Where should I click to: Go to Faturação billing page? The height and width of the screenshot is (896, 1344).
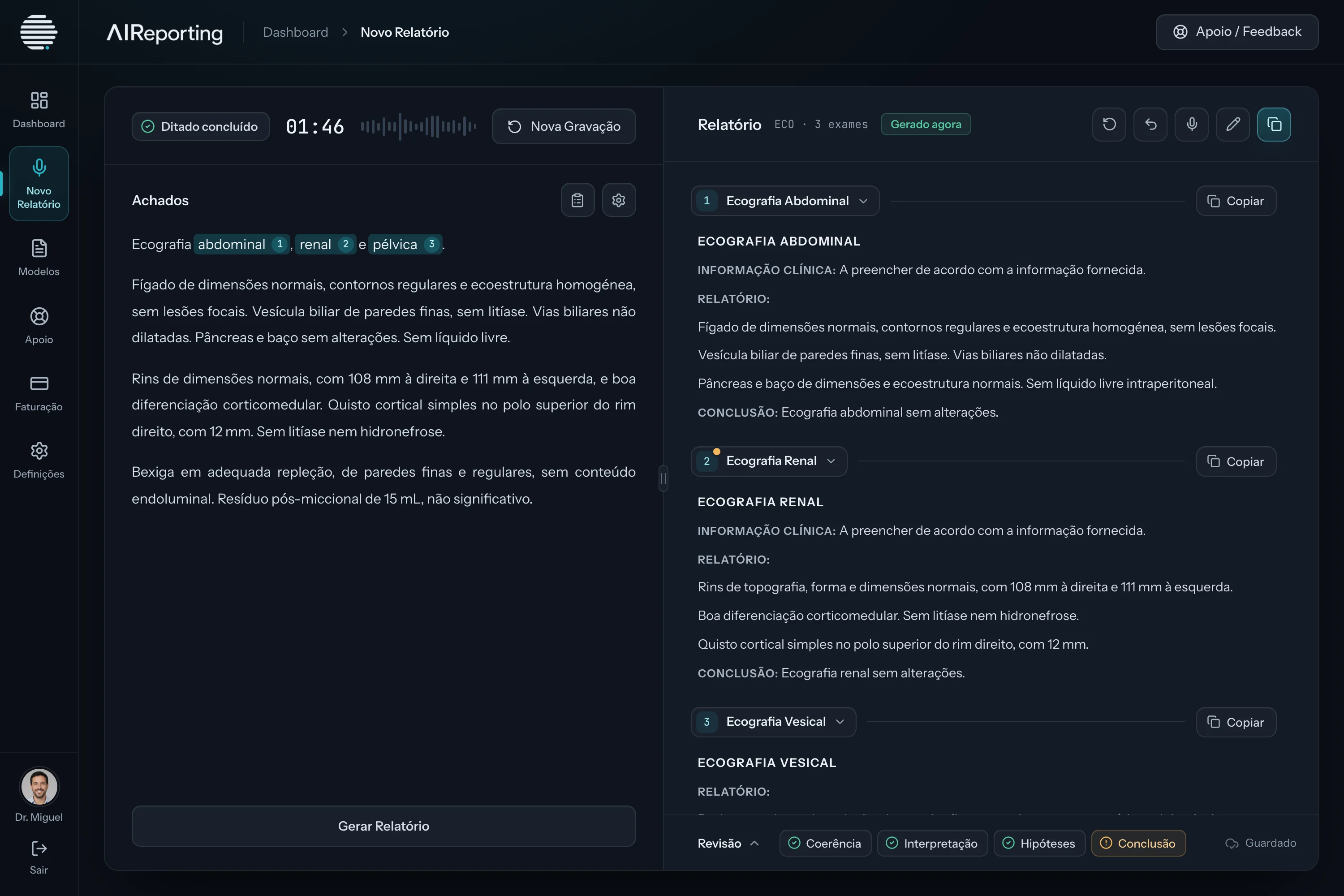[39, 393]
